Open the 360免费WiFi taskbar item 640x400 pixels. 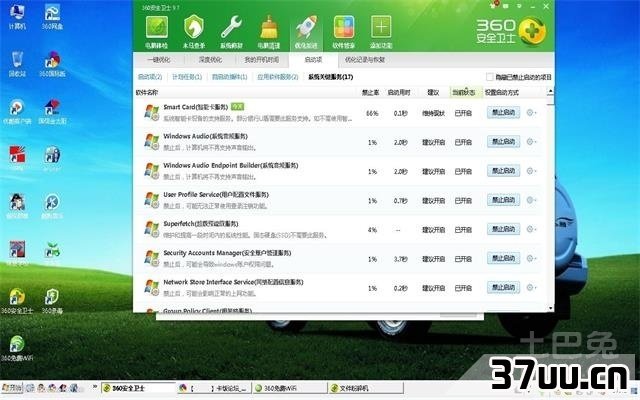(x=289, y=388)
